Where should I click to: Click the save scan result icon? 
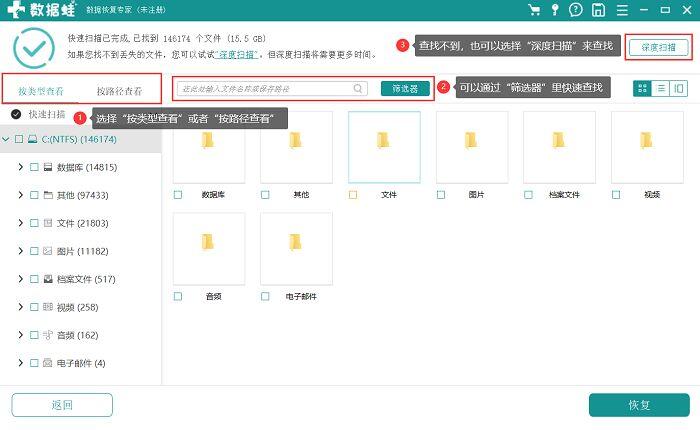point(598,10)
